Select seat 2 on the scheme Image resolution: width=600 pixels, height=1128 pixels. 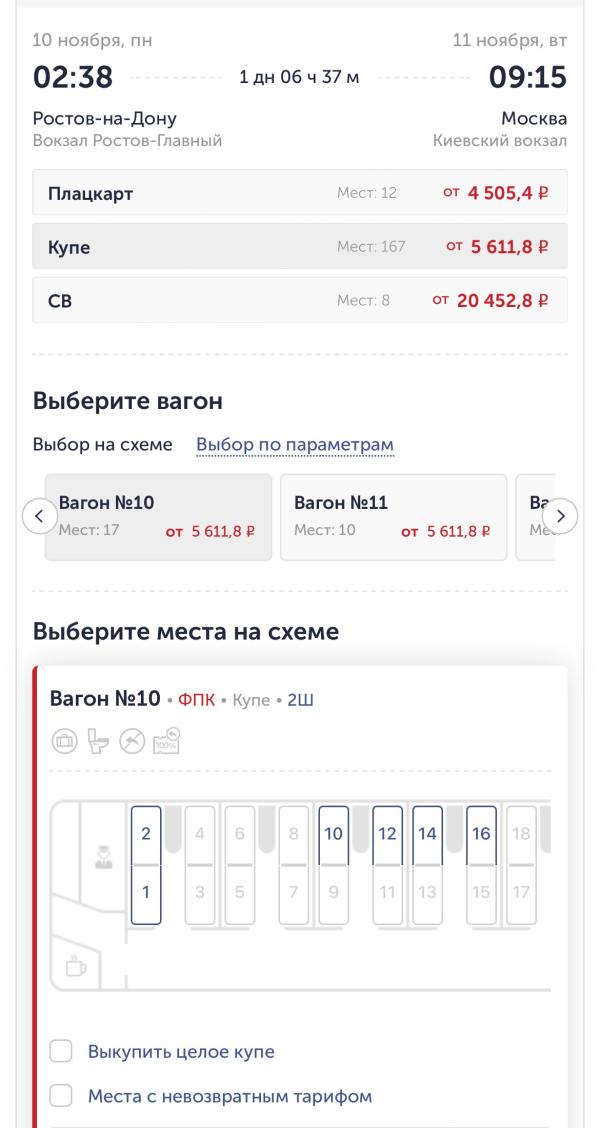(x=146, y=834)
